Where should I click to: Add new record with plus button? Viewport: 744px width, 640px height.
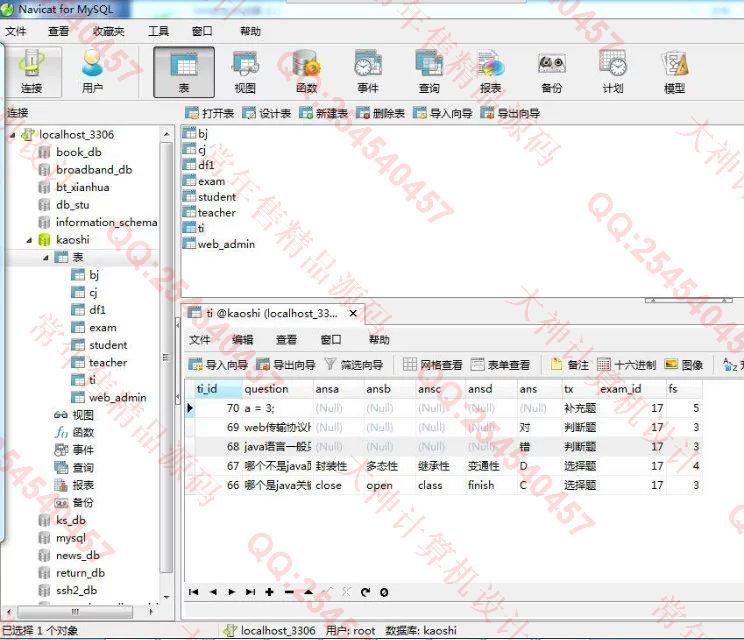tap(270, 592)
